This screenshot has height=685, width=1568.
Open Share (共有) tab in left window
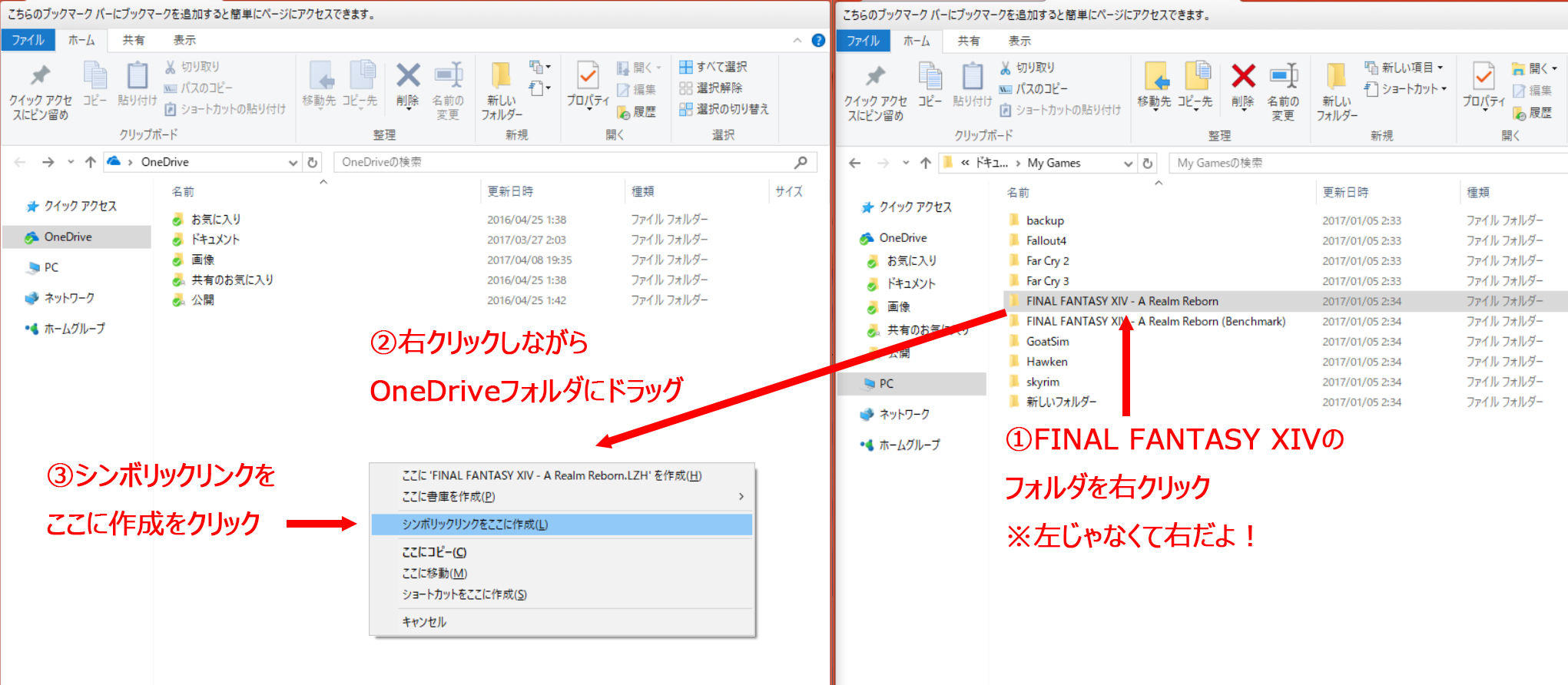(x=133, y=40)
